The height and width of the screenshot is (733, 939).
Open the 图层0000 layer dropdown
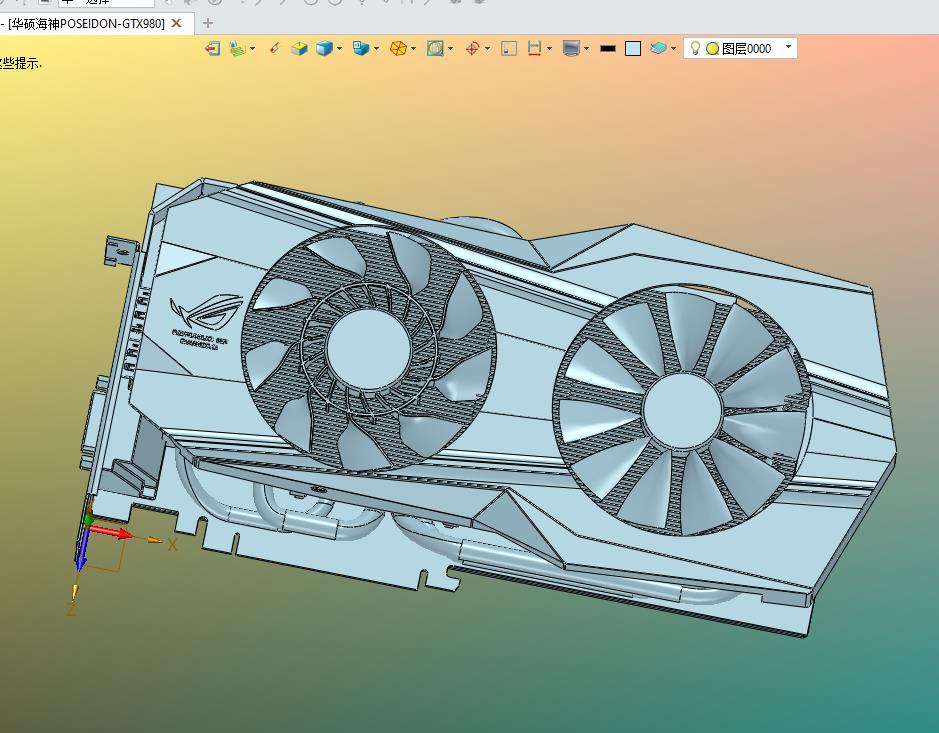pos(788,47)
